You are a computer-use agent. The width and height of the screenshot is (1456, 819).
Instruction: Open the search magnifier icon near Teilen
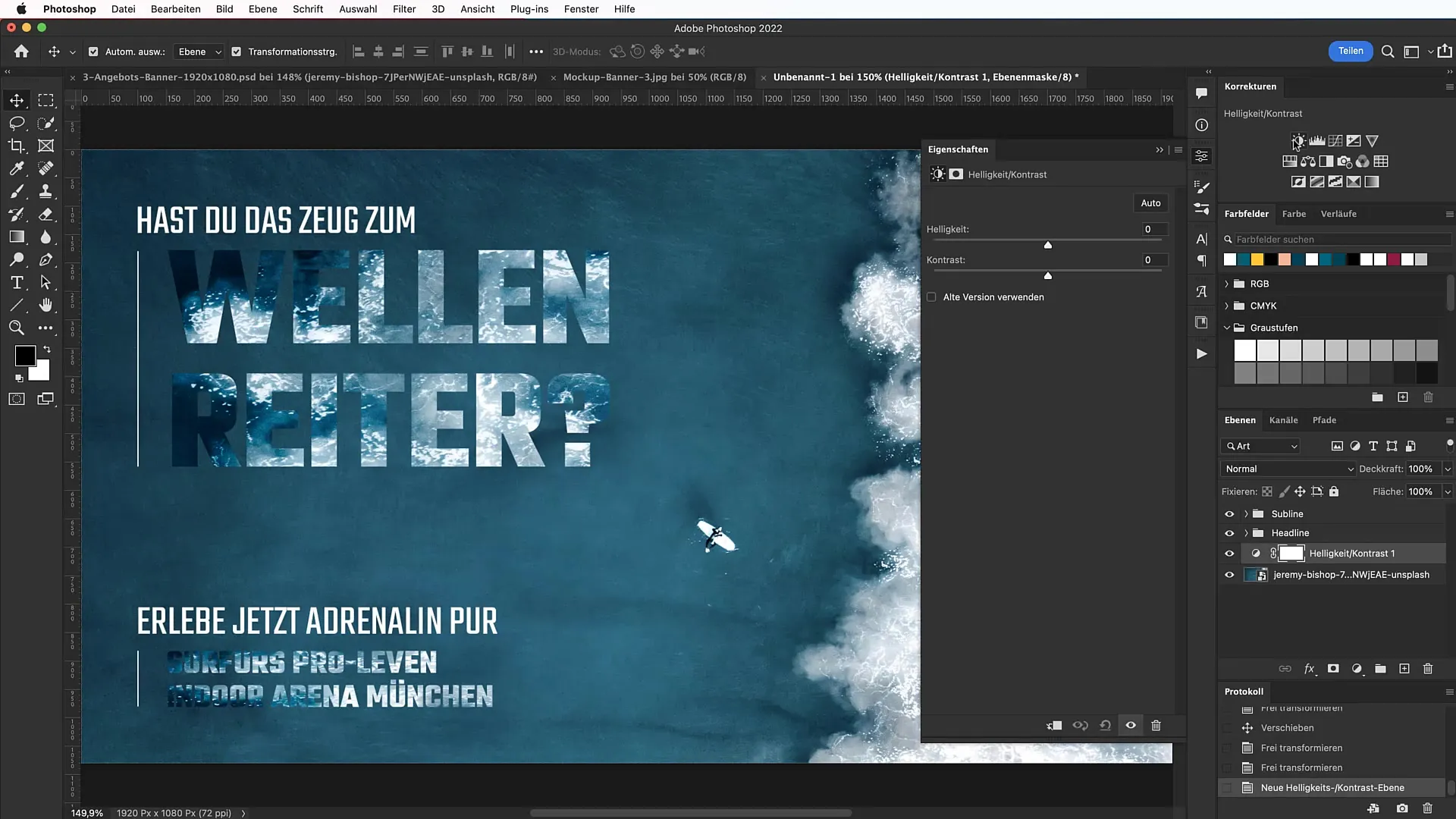pyautogui.click(x=1387, y=52)
